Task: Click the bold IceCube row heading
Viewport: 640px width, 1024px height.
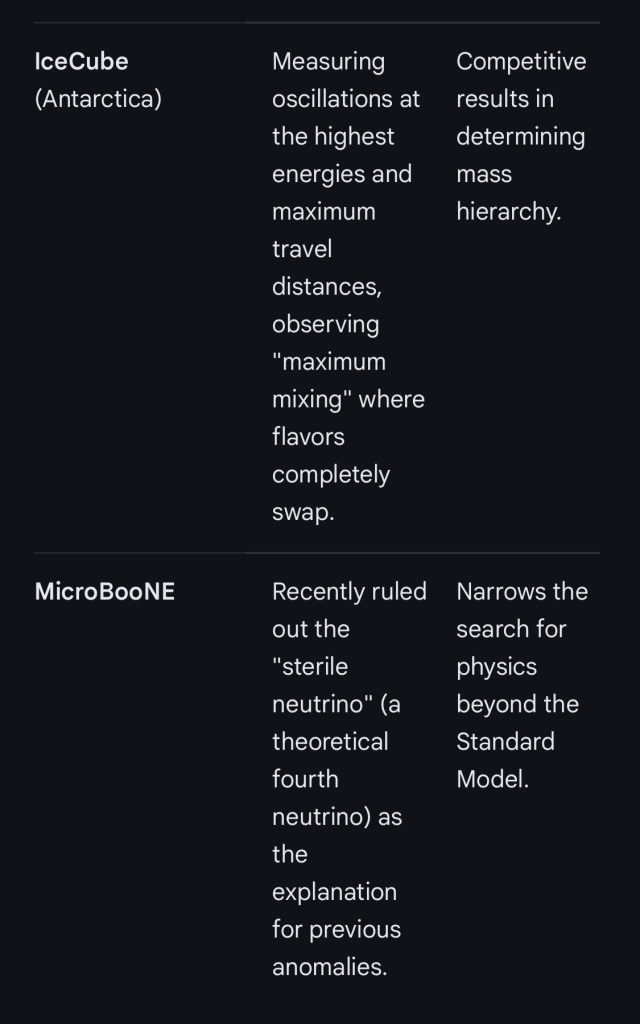Action: [x=82, y=61]
